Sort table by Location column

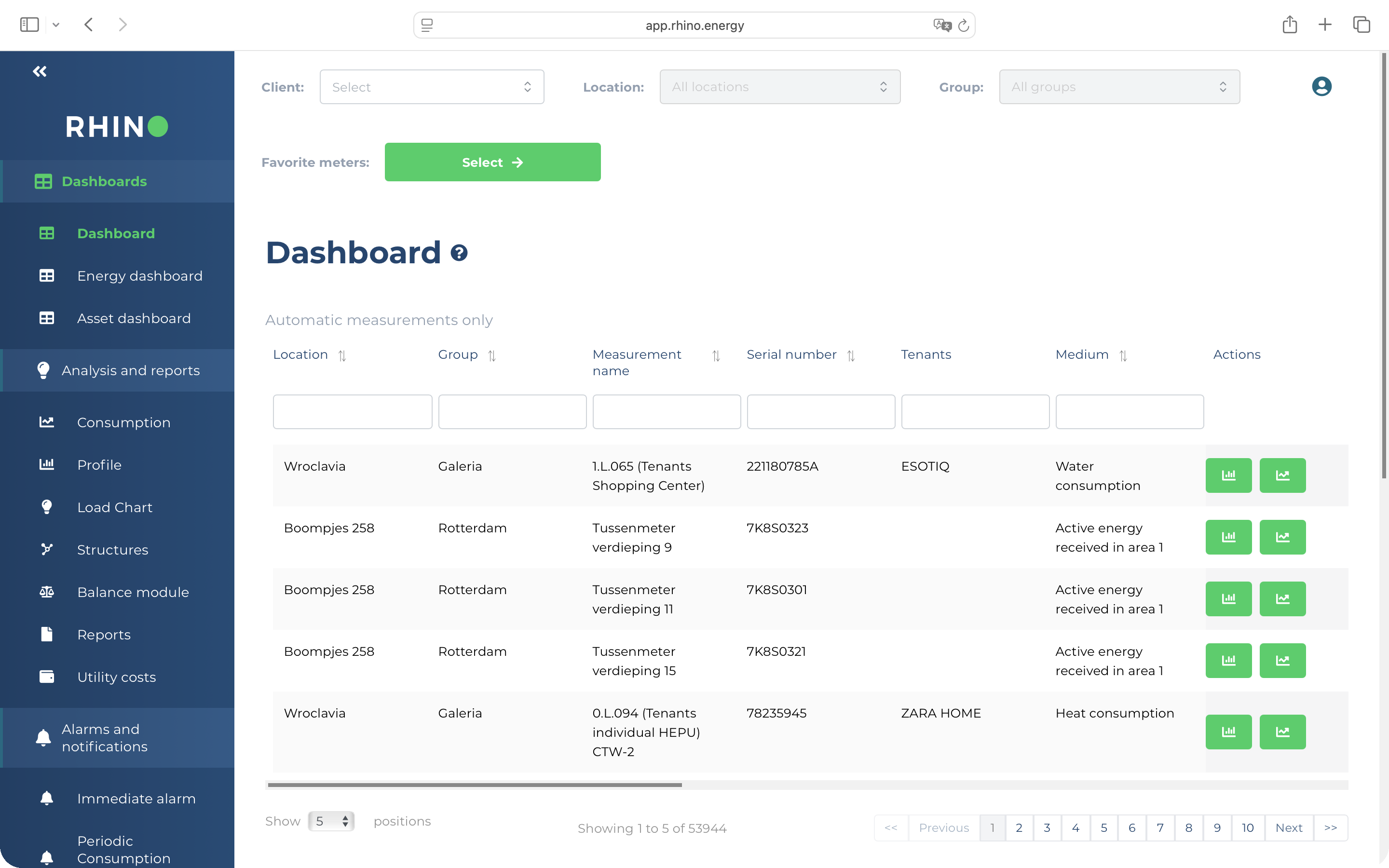[x=342, y=356]
